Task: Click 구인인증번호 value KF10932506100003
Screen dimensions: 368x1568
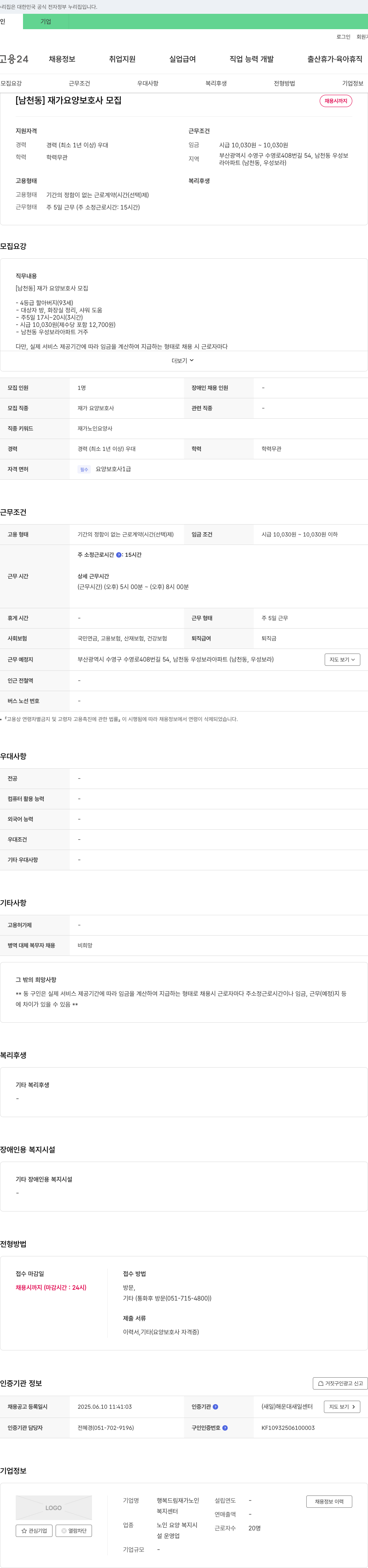Action: click(x=288, y=1428)
